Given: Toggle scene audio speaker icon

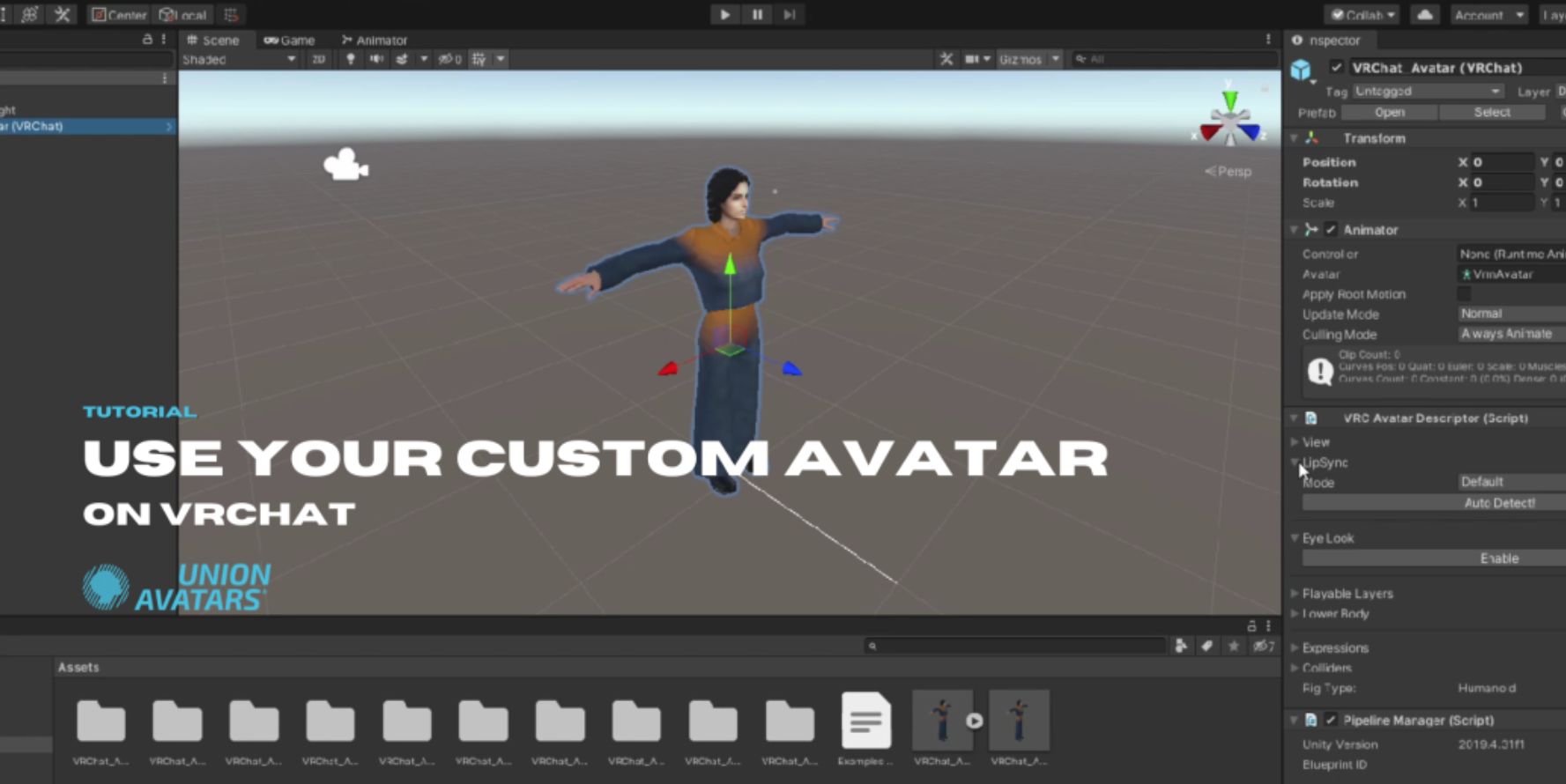Looking at the screenshot, I should (376, 59).
